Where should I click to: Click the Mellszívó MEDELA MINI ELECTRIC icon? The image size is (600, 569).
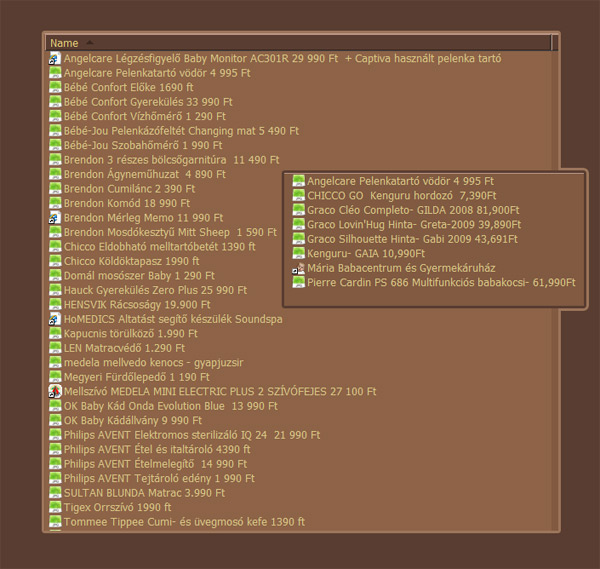pos(55,392)
